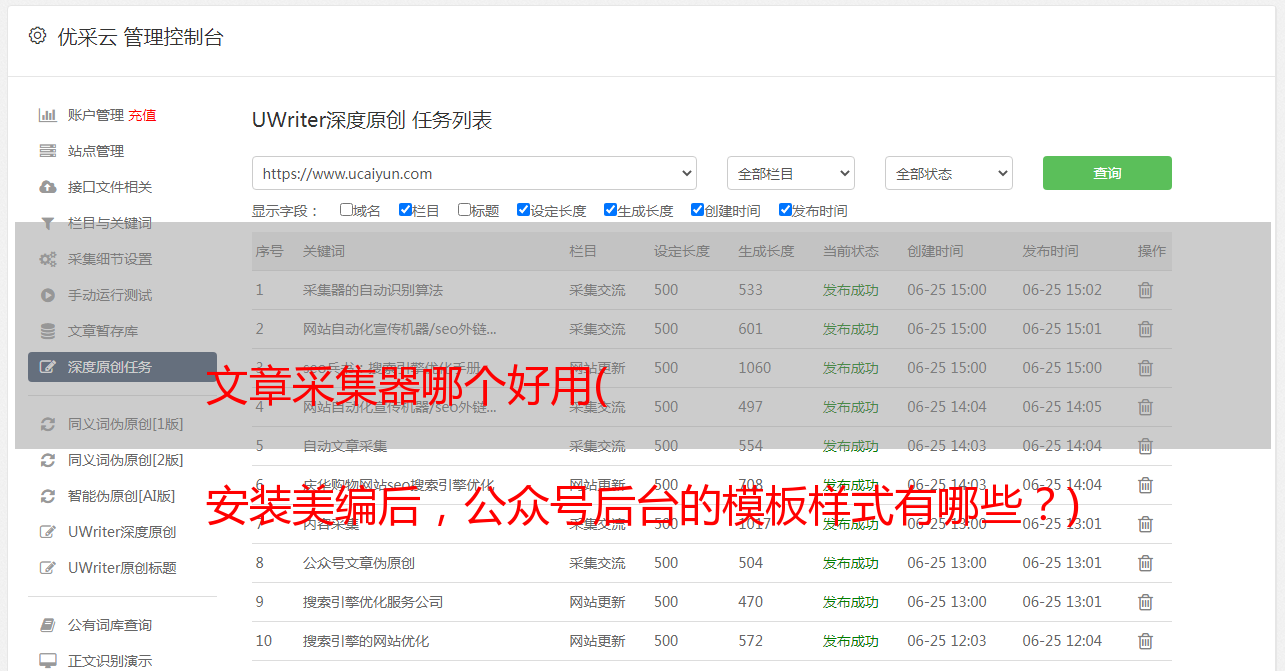Click the 搜索引擎优化服务公司 keyword row
The height and width of the screenshot is (671, 1285).
click(373, 602)
